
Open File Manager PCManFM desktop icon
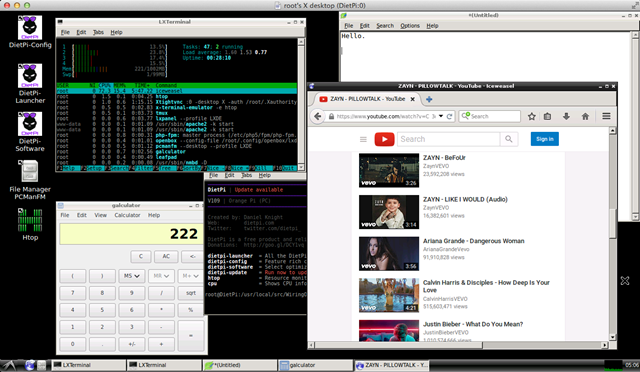click(x=30, y=180)
